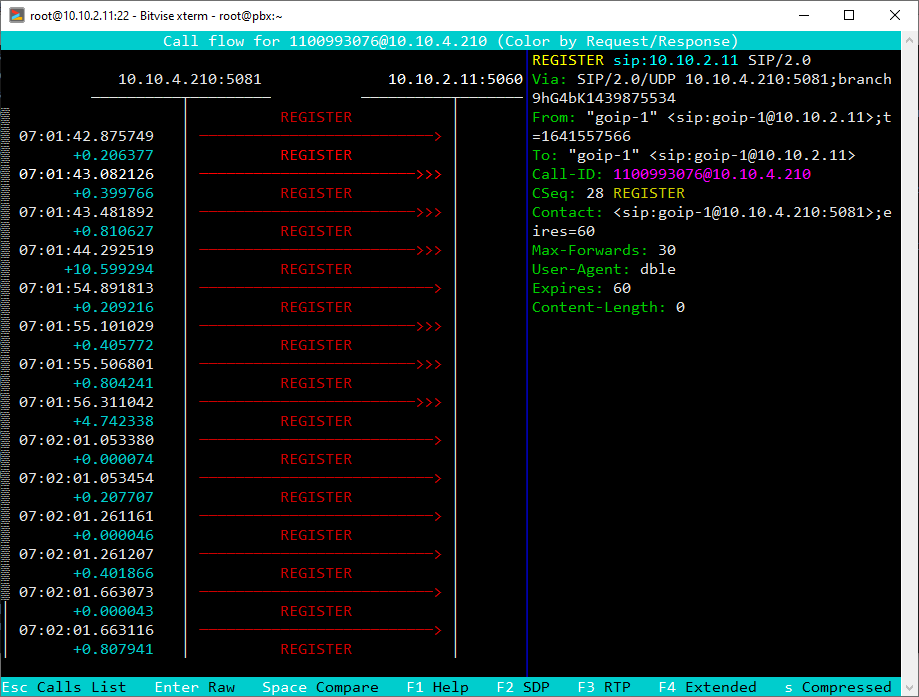Click the 9hG4bK1439875534 branch value

(604, 98)
